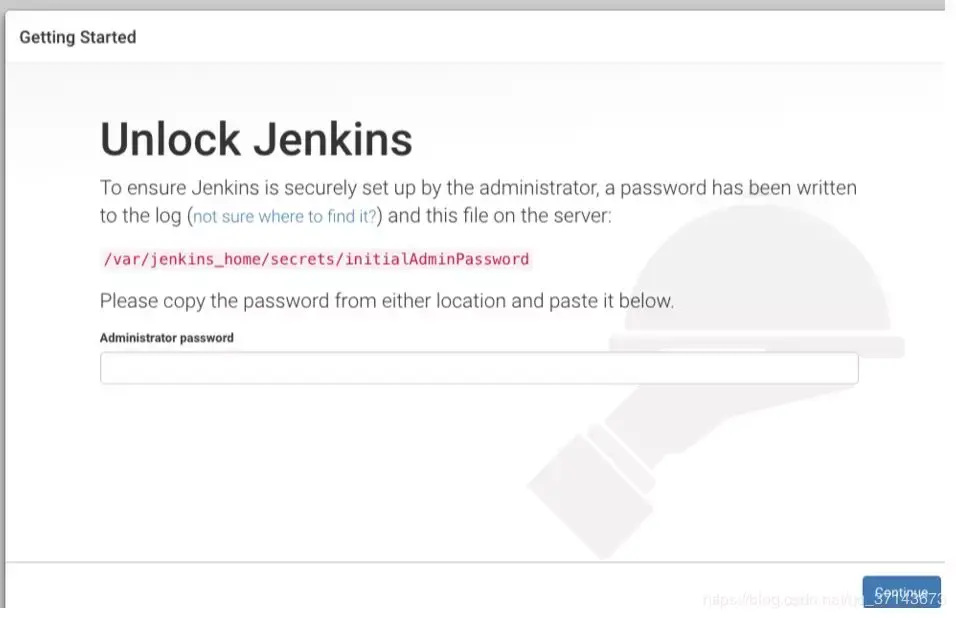Select the /var/jenkins_home path snippet
The height and width of the screenshot is (618, 956).
185,259
